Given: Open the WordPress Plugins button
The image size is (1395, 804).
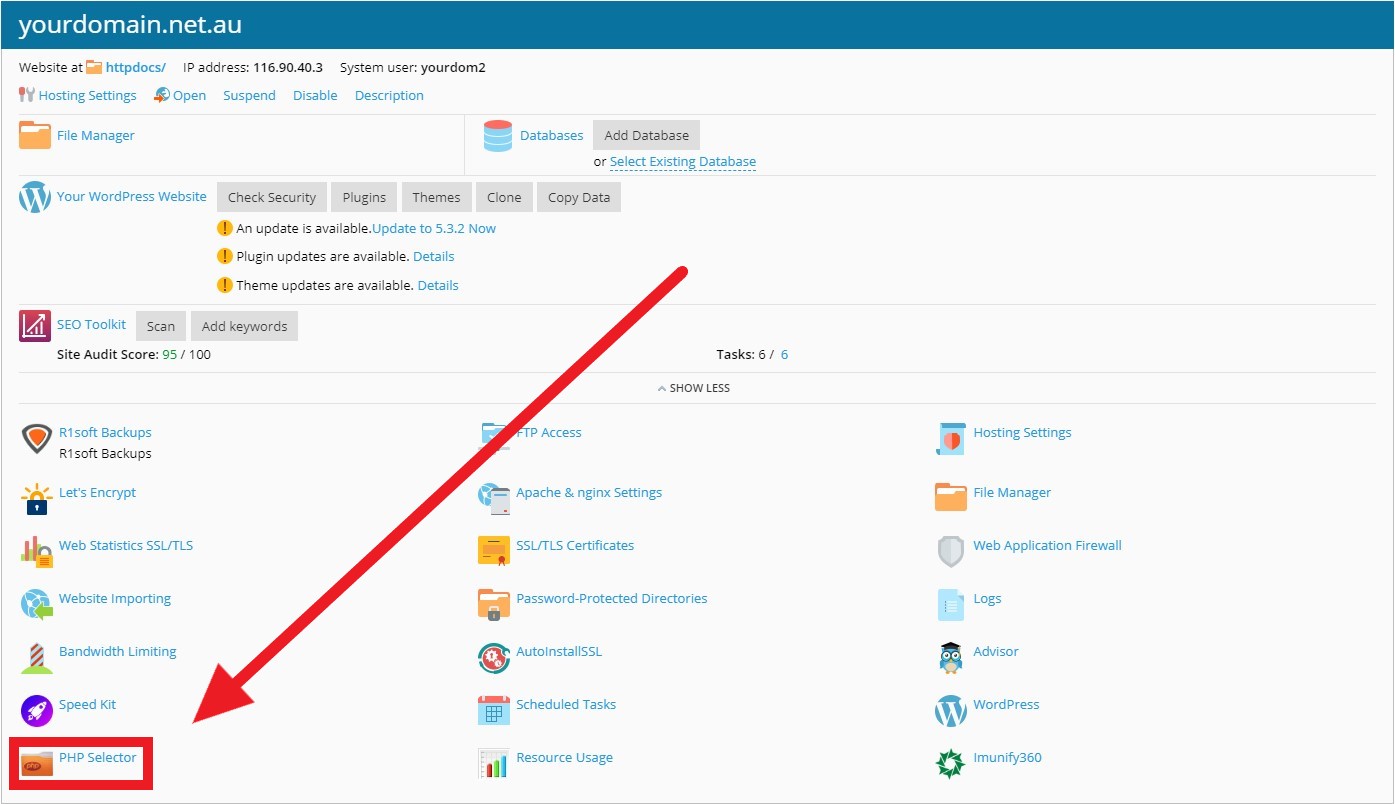Looking at the screenshot, I should 364,197.
